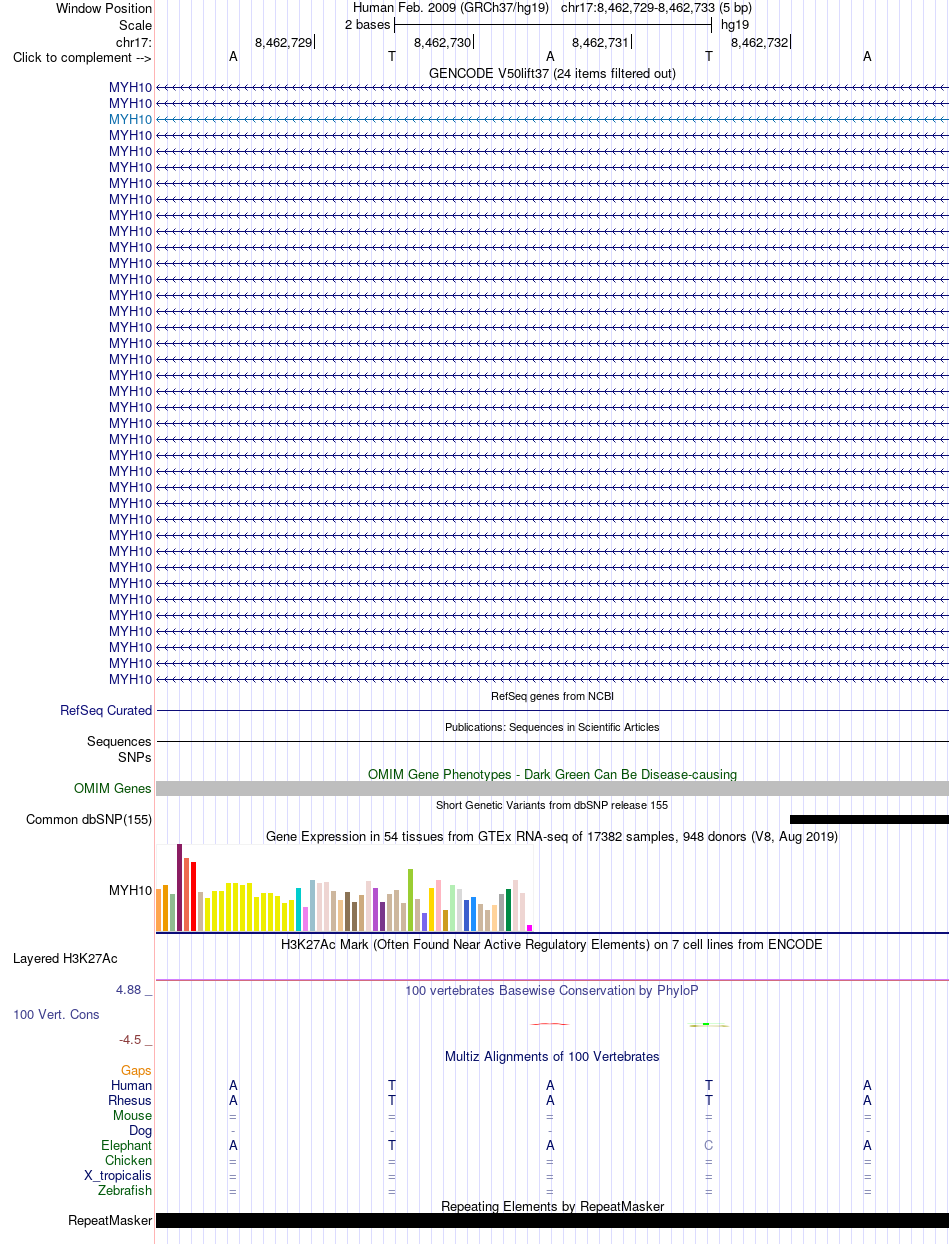Click the chr17: base position label
The image size is (950, 1244).
click(134, 42)
